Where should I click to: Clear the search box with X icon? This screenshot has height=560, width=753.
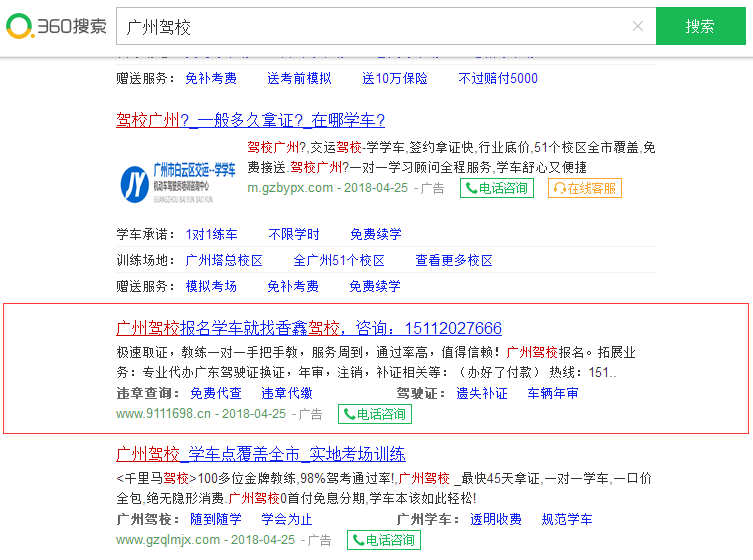638,27
